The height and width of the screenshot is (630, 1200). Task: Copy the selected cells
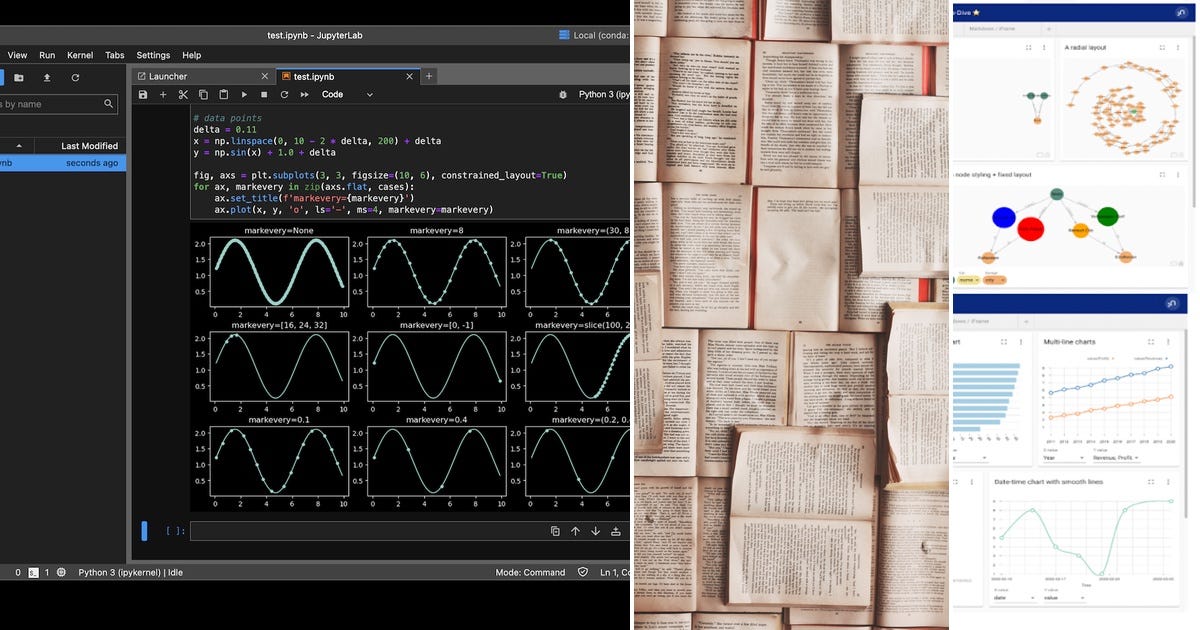(x=203, y=94)
